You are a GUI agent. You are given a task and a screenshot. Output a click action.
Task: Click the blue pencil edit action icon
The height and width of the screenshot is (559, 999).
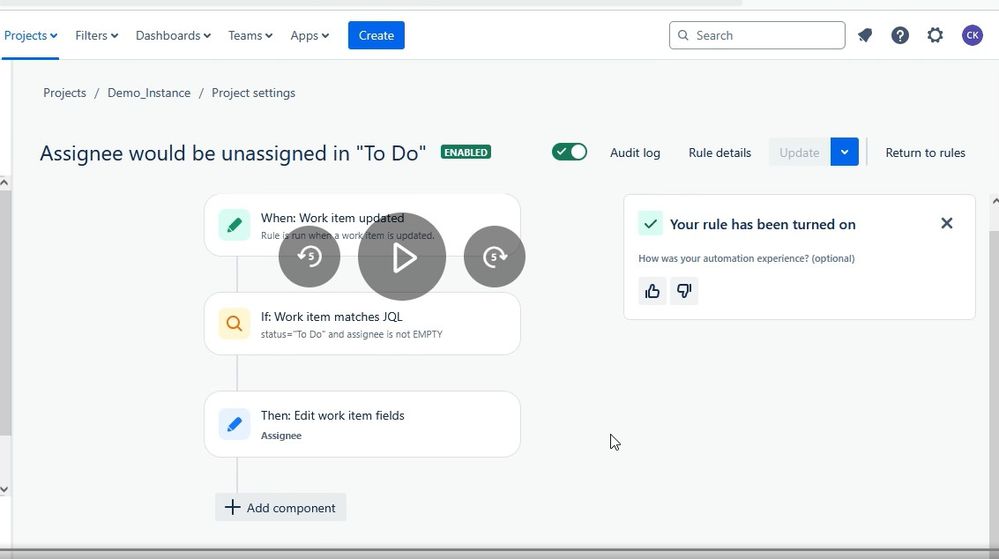pyautogui.click(x=234, y=424)
